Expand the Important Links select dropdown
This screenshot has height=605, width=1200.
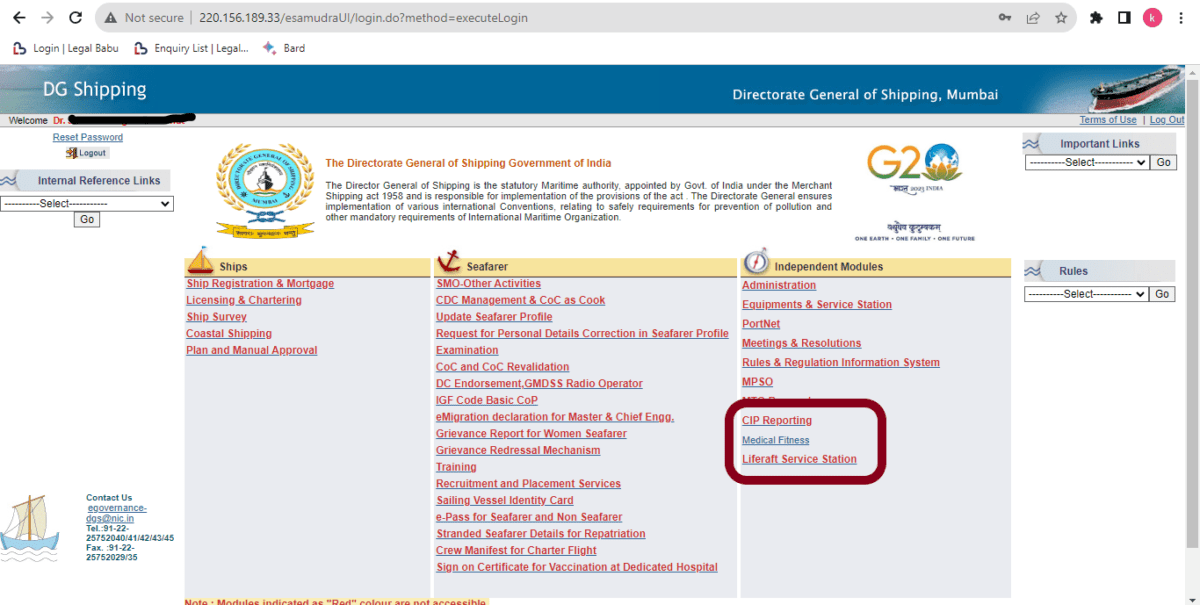click(x=1086, y=162)
